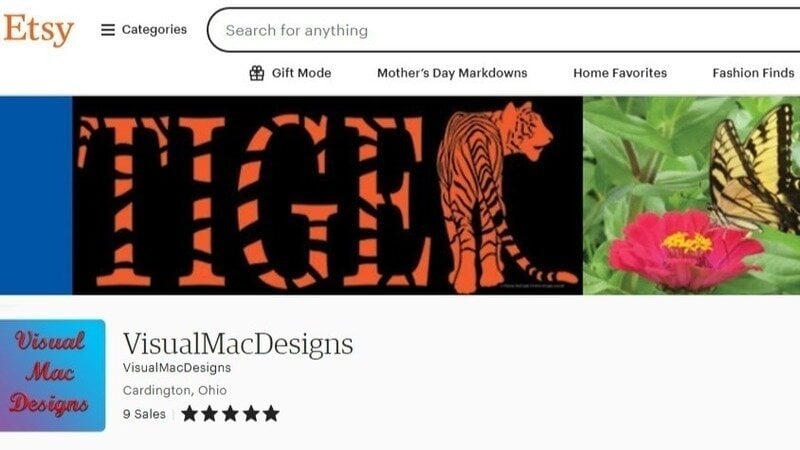Click the first rating star
The image size is (800, 450).
(x=189, y=413)
